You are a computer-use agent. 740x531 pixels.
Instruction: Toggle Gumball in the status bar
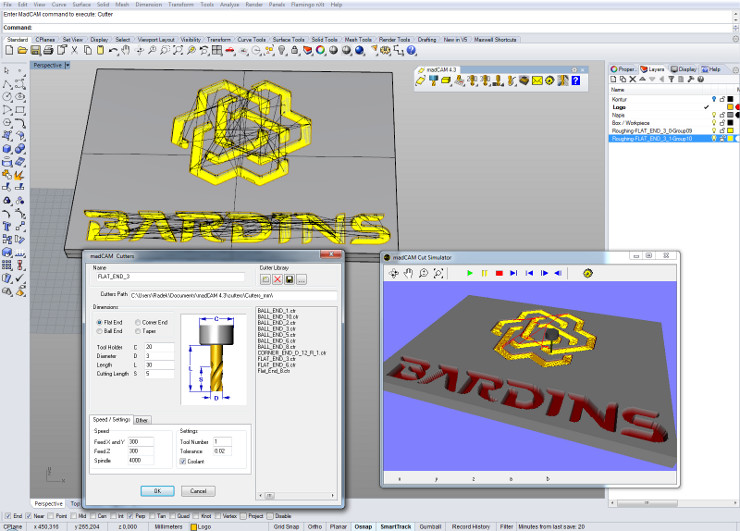[x=430, y=526]
